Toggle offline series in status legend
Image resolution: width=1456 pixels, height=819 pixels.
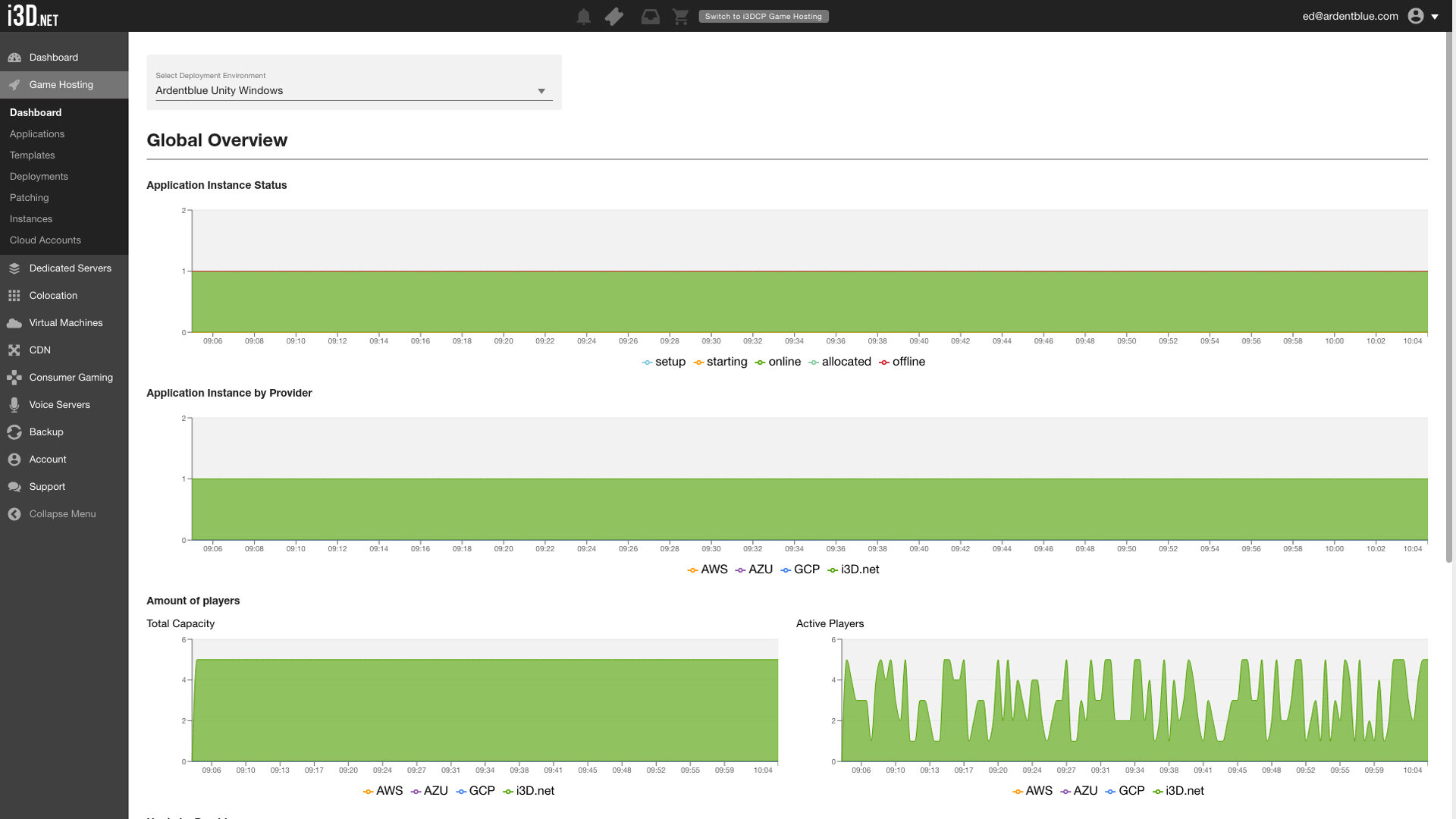(x=902, y=362)
